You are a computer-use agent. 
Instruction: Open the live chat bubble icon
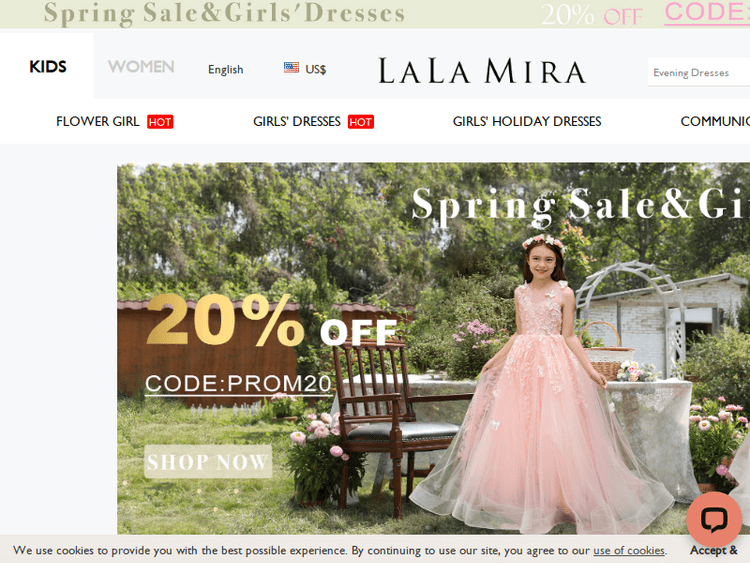[x=714, y=519]
